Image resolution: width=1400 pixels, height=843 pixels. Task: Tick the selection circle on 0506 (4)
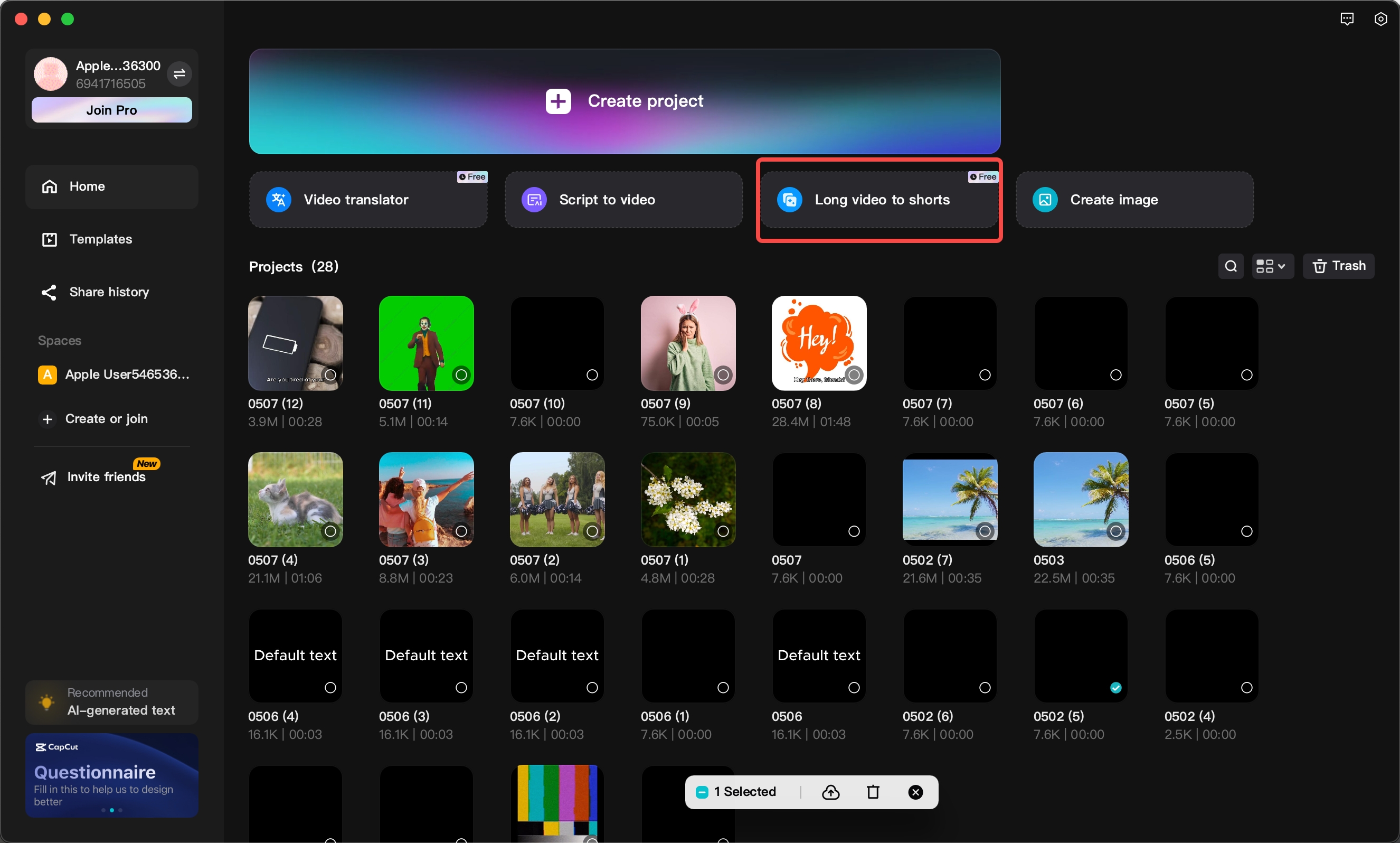[330, 688]
